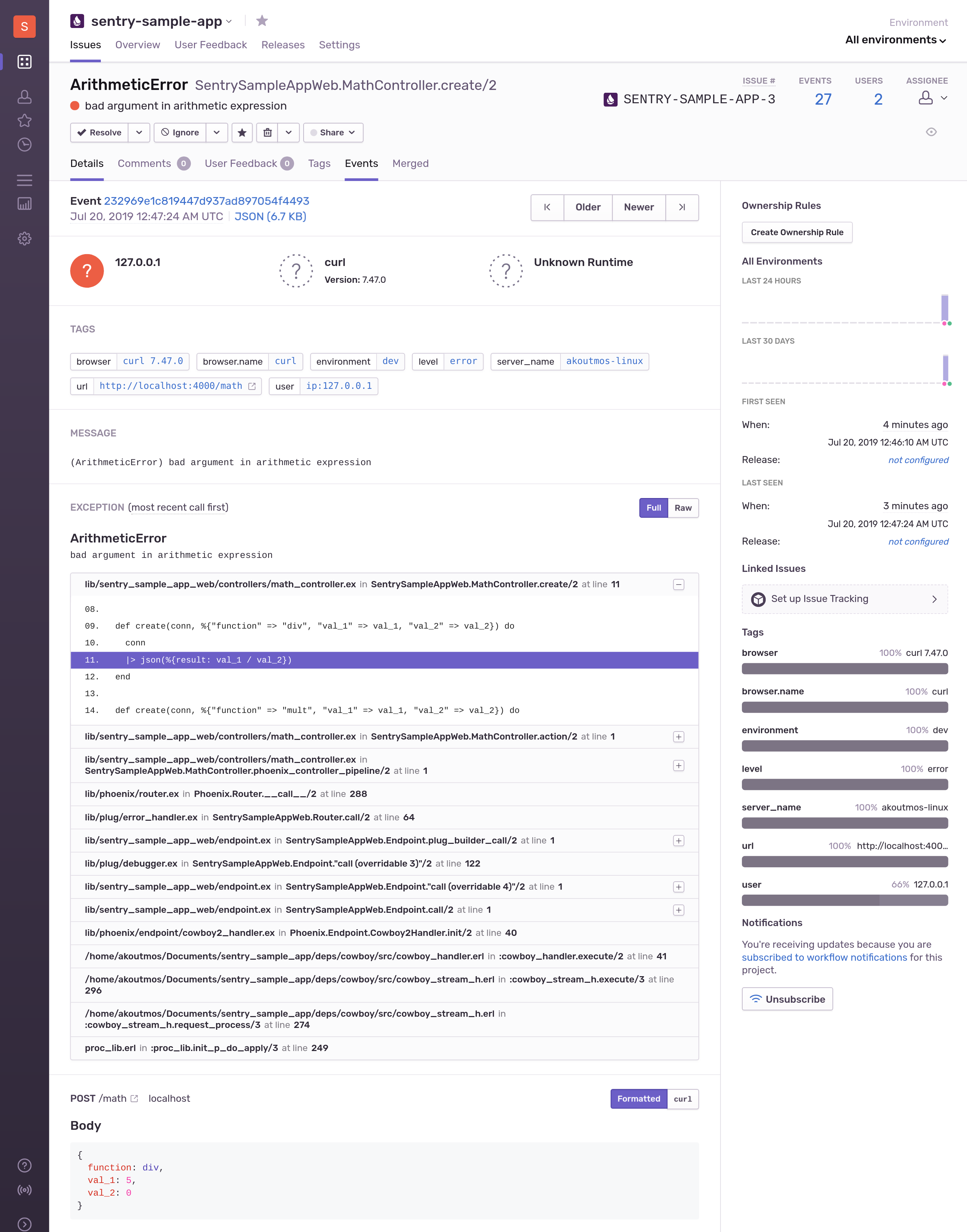
Task: Click the user tag distribution bar
Action: pyautogui.click(x=845, y=900)
